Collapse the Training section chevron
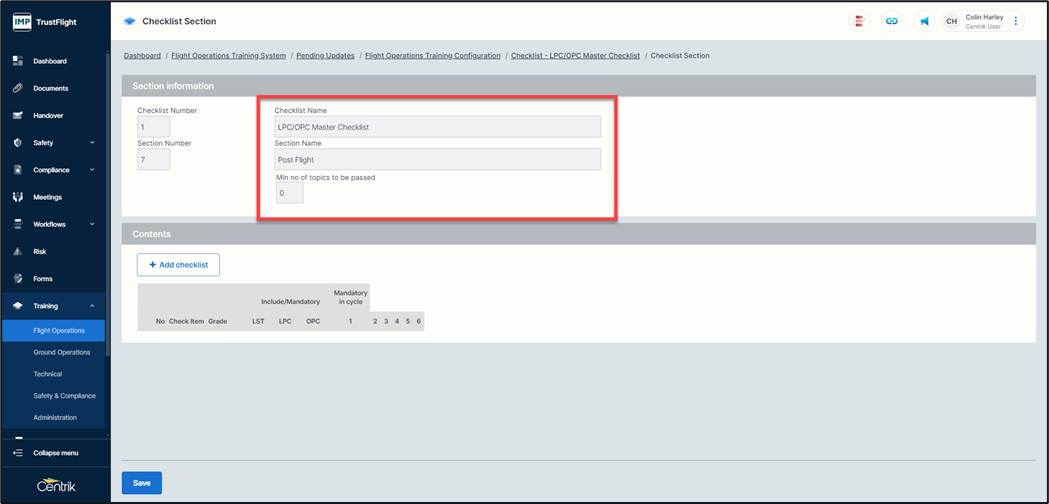1049x504 pixels. pyautogui.click(x=92, y=306)
